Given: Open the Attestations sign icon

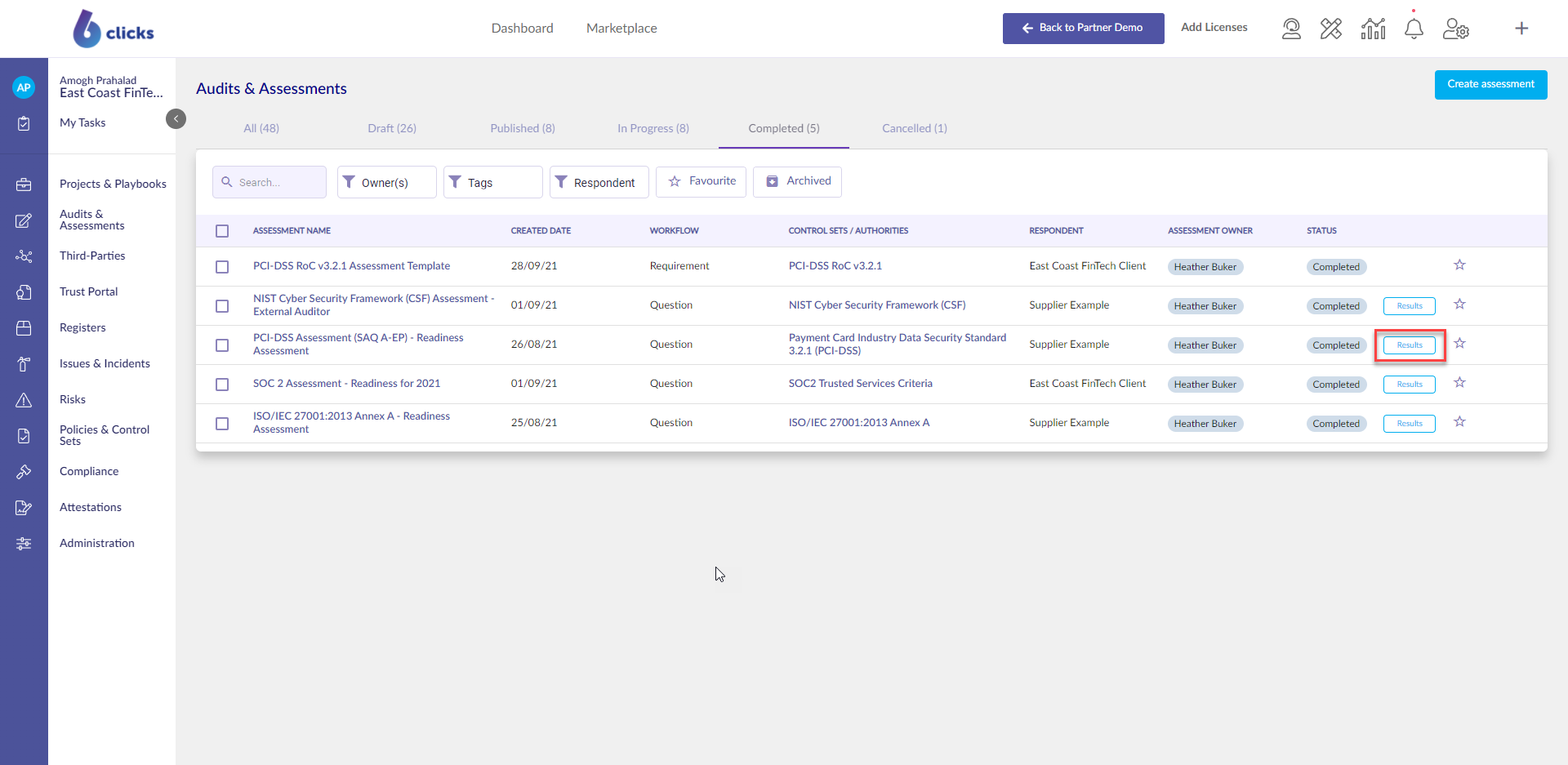Looking at the screenshot, I should 24,508.
